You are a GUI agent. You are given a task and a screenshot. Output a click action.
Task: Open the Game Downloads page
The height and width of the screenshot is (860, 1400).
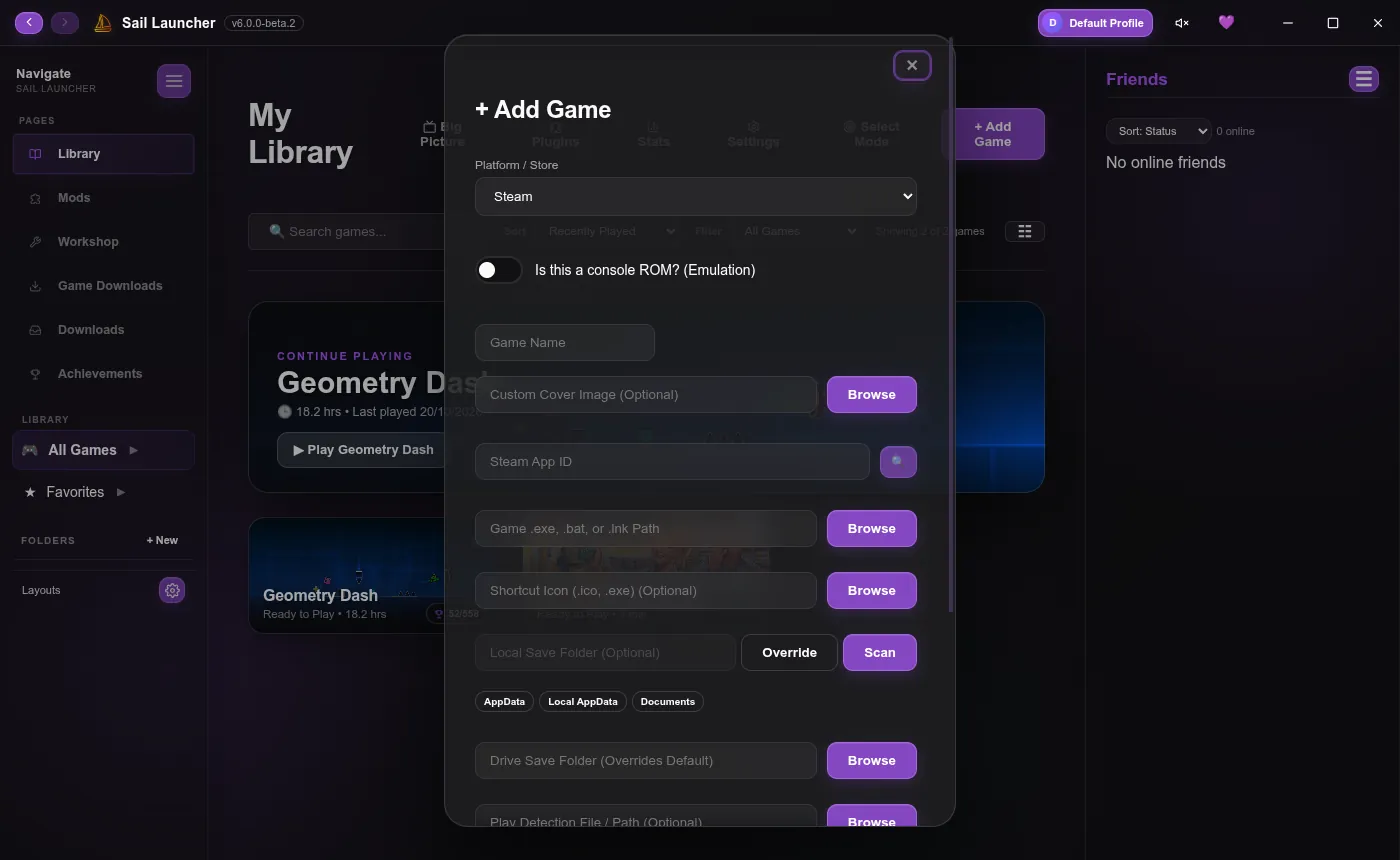click(x=104, y=286)
